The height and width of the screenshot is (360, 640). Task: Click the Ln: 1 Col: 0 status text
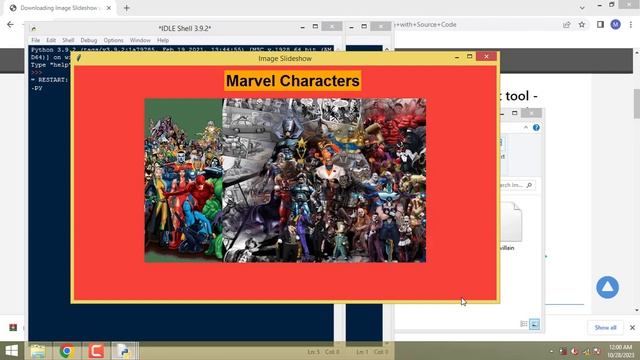pos(372,352)
